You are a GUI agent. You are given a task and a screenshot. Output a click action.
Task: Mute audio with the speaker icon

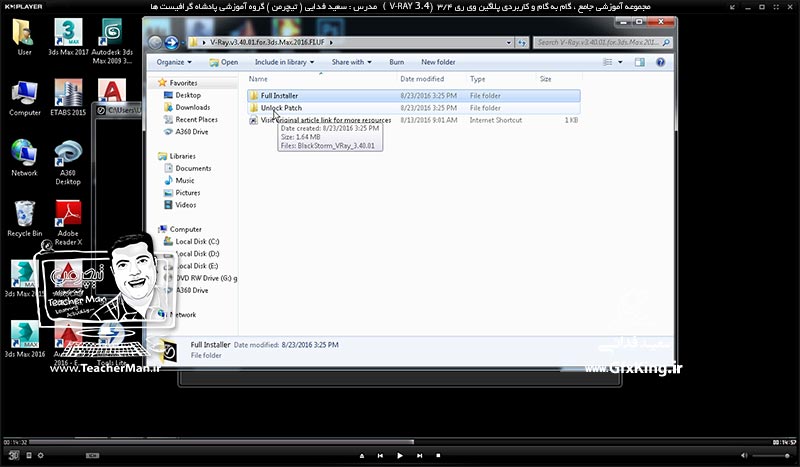[744, 455]
